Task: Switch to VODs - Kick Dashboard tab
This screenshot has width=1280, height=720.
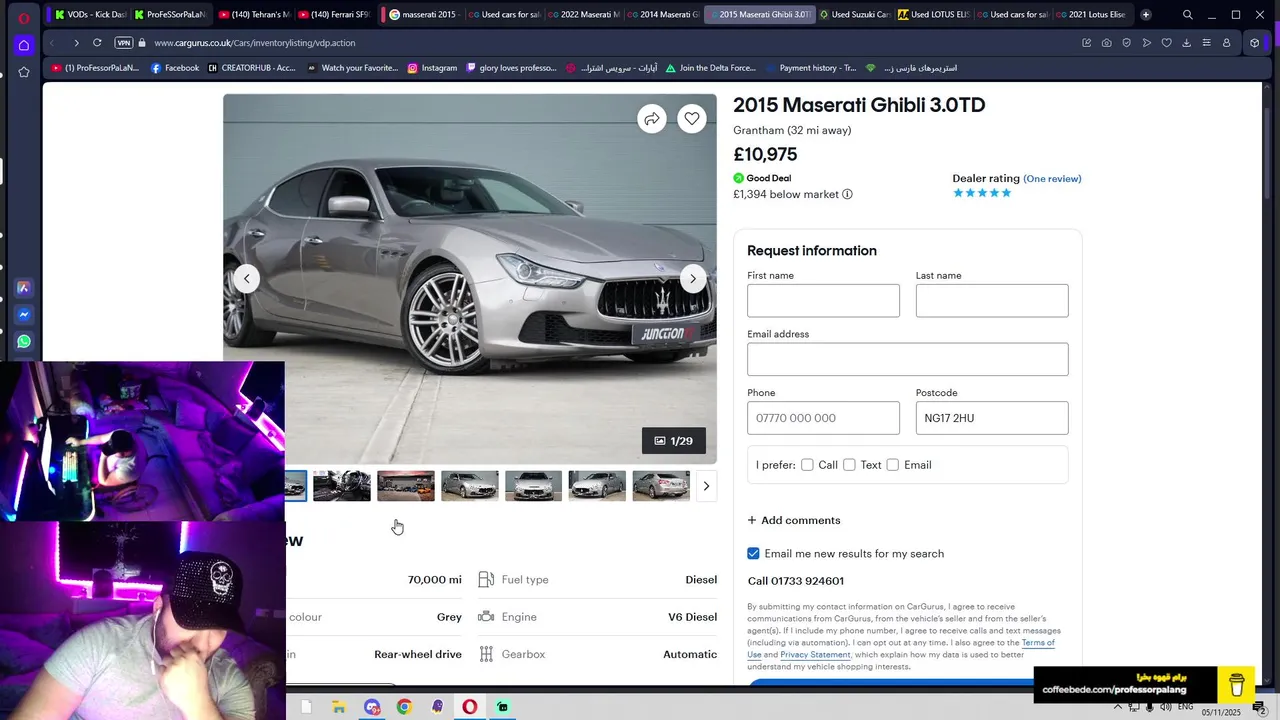Action: [90, 15]
